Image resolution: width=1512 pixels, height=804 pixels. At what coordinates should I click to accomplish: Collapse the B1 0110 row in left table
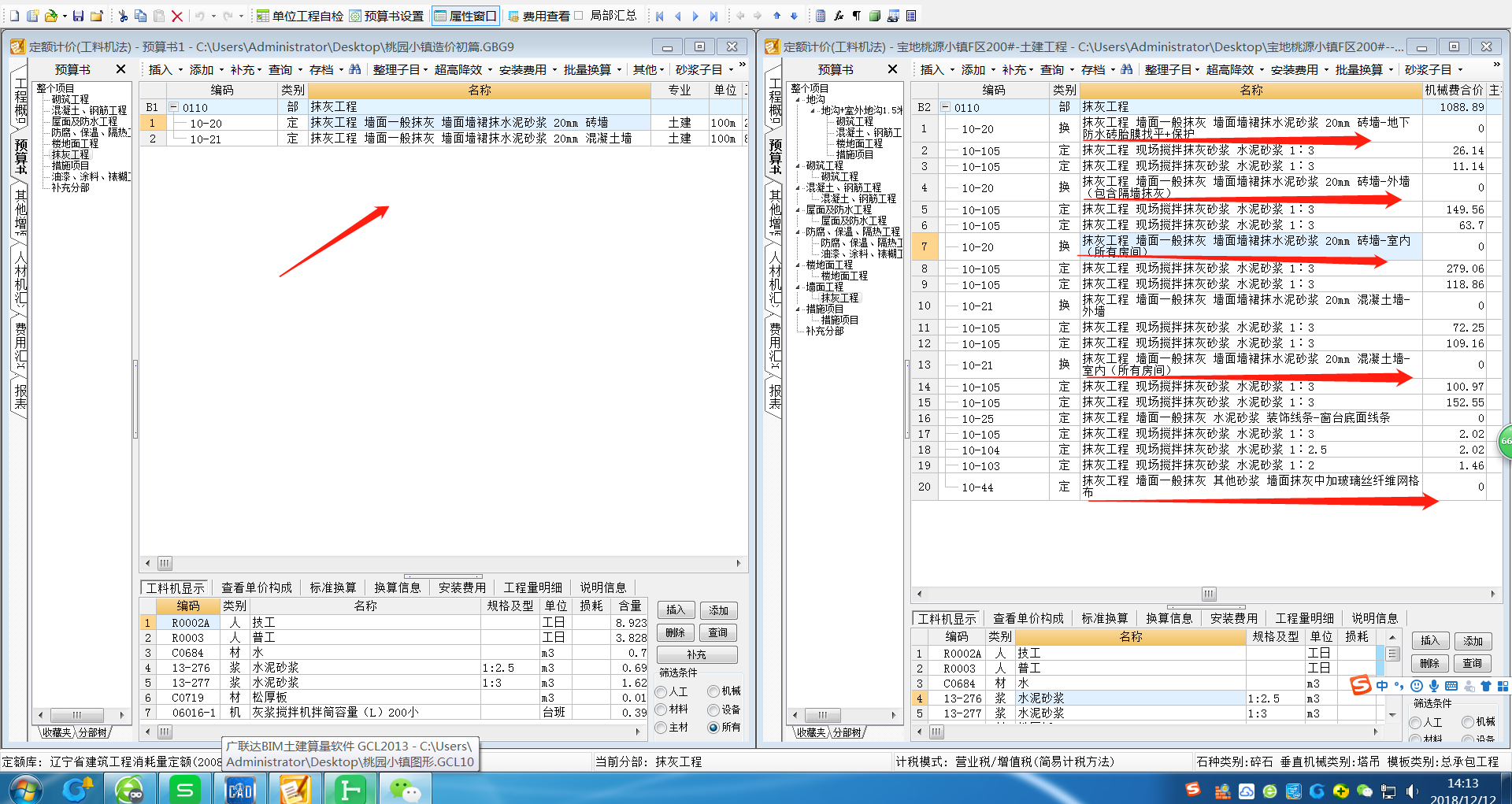(174, 107)
